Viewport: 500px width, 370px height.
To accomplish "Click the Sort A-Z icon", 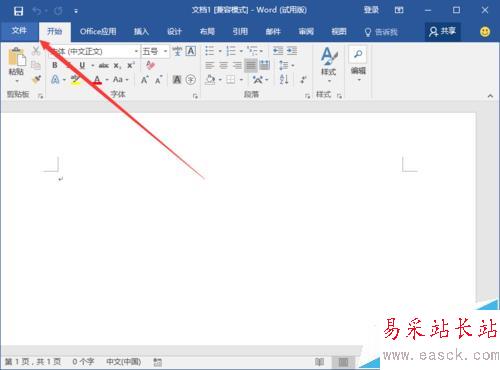I will pos(284,80).
